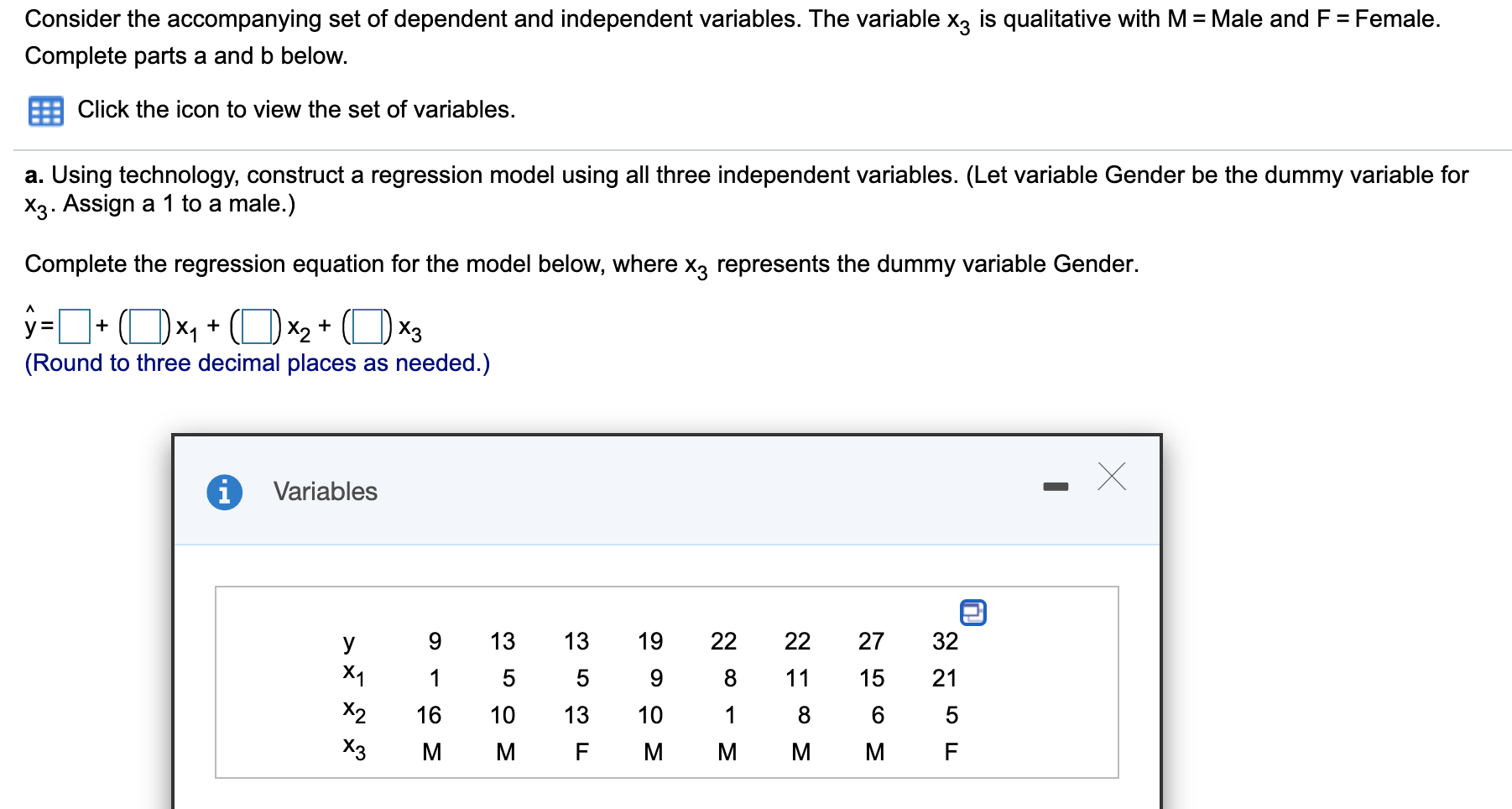Image resolution: width=1512 pixels, height=809 pixels.
Task: Select the blue table icon next to the instructions
Action: (46, 109)
